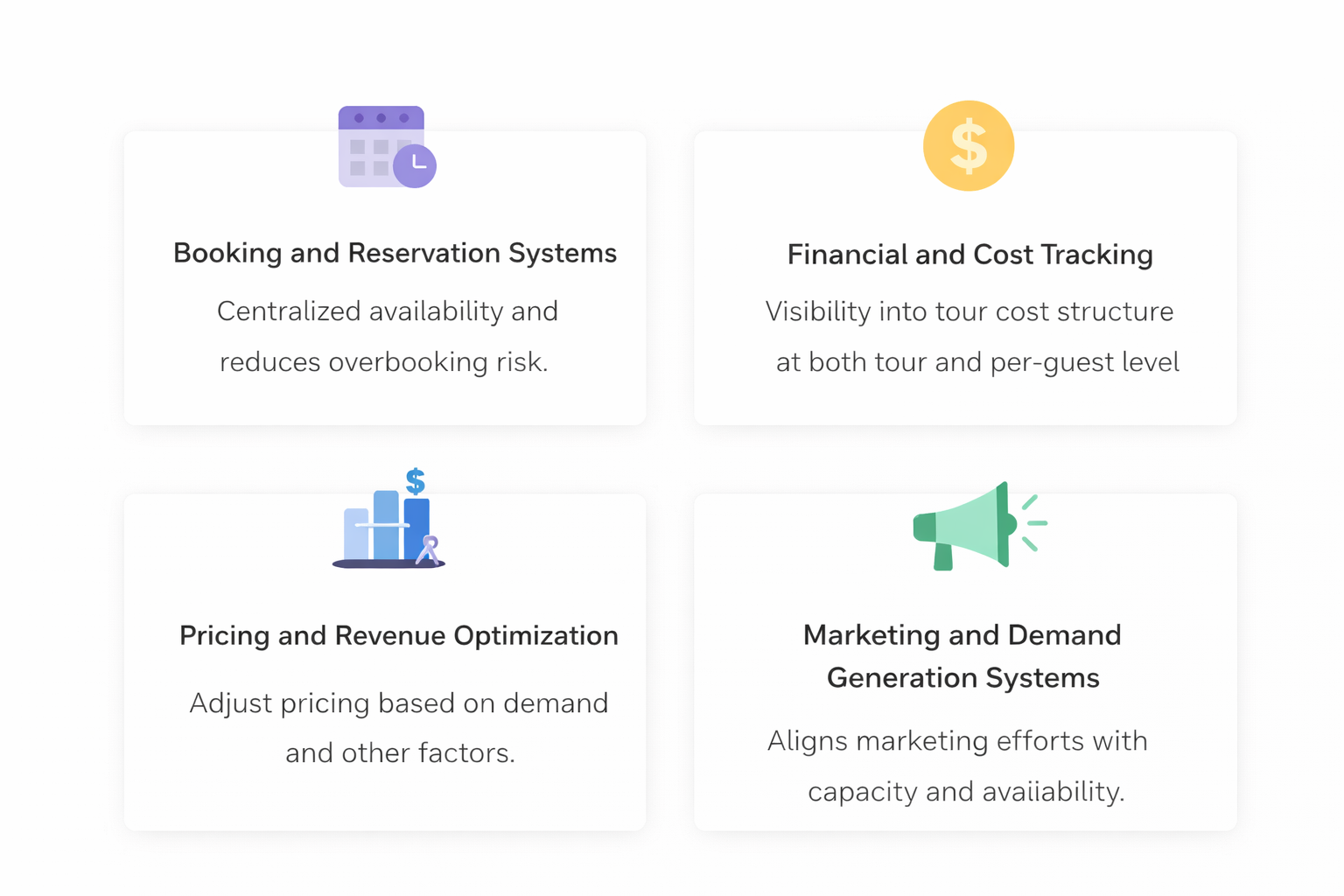Click the megaphone sound lines
The width and height of the screenshot is (1344, 896).
1034,523
